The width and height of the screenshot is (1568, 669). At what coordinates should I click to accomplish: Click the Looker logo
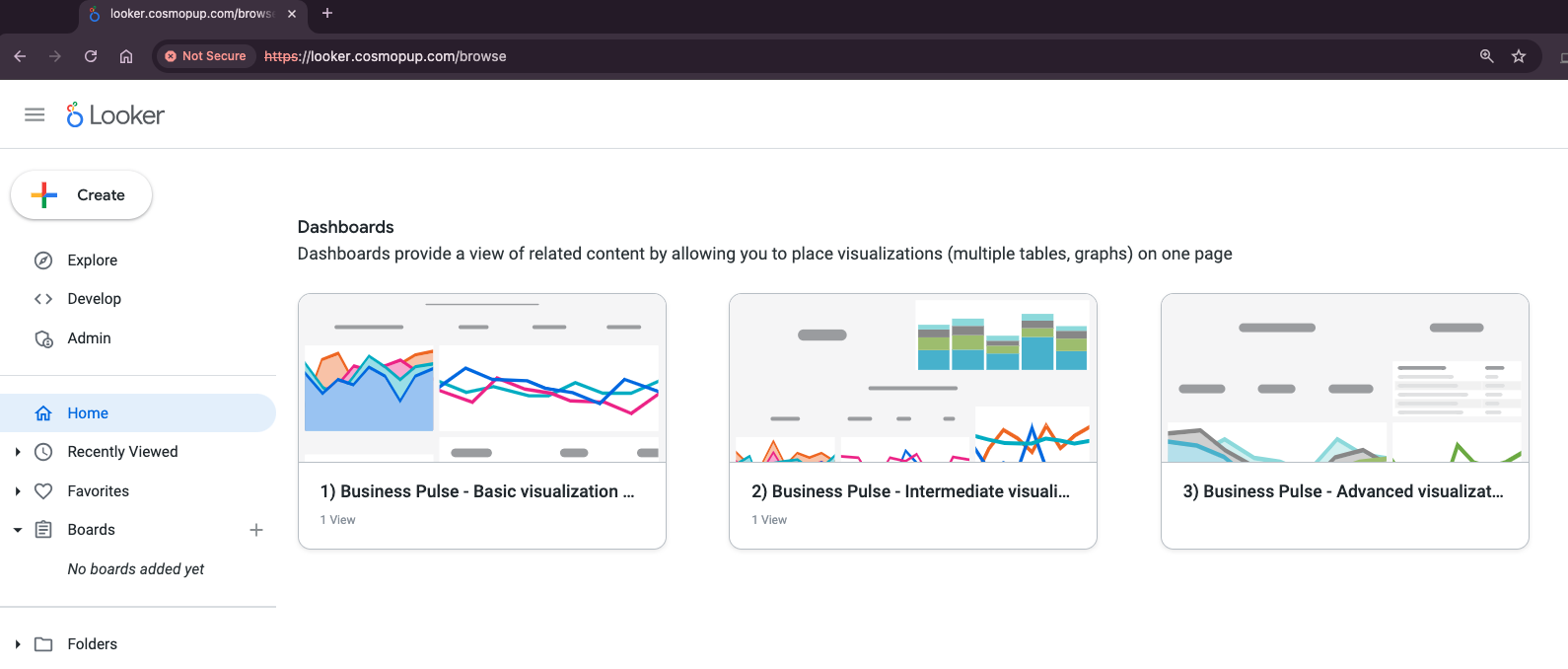point(115,115)
